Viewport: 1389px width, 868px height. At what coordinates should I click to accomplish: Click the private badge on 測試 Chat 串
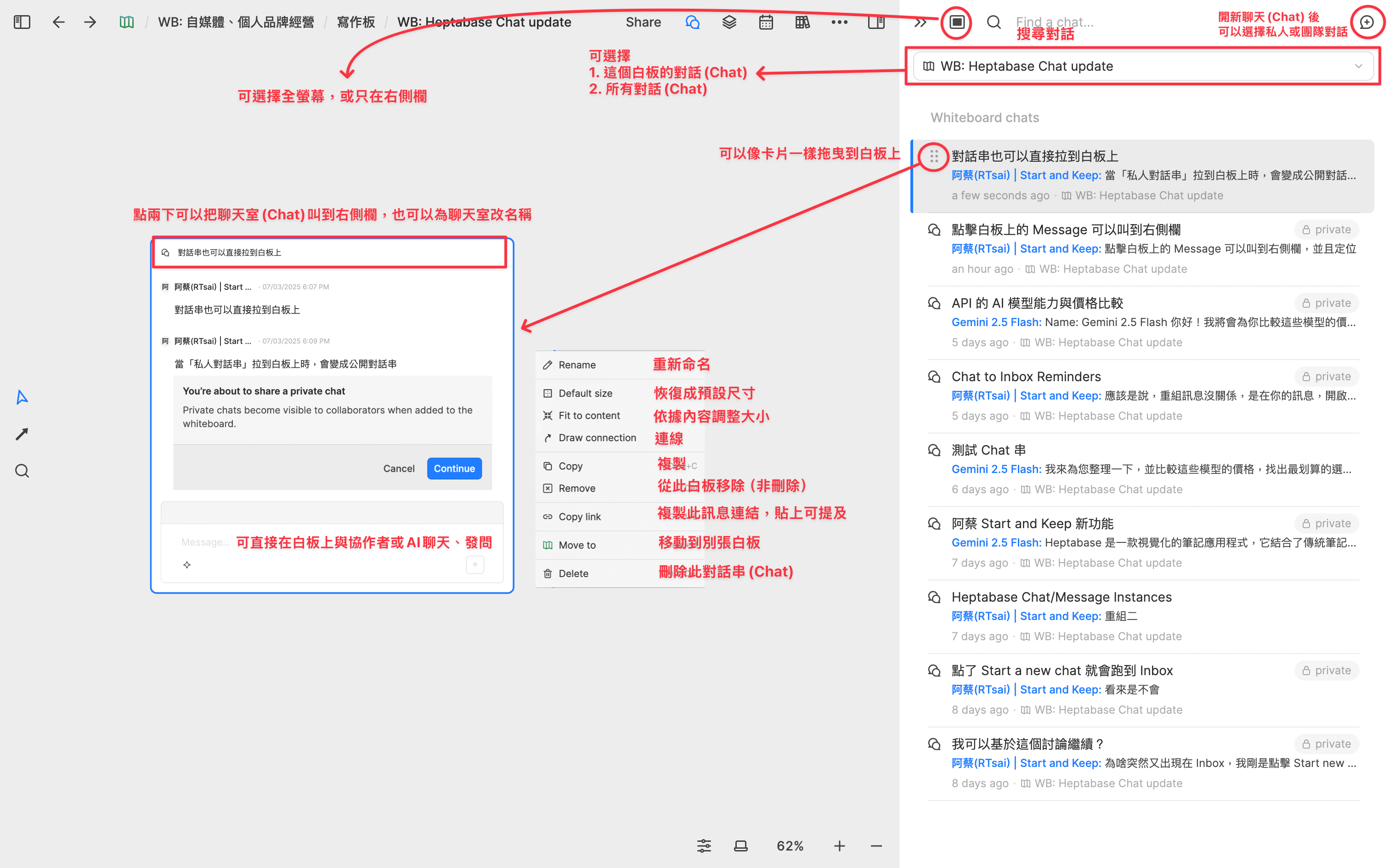(1326, 450)
